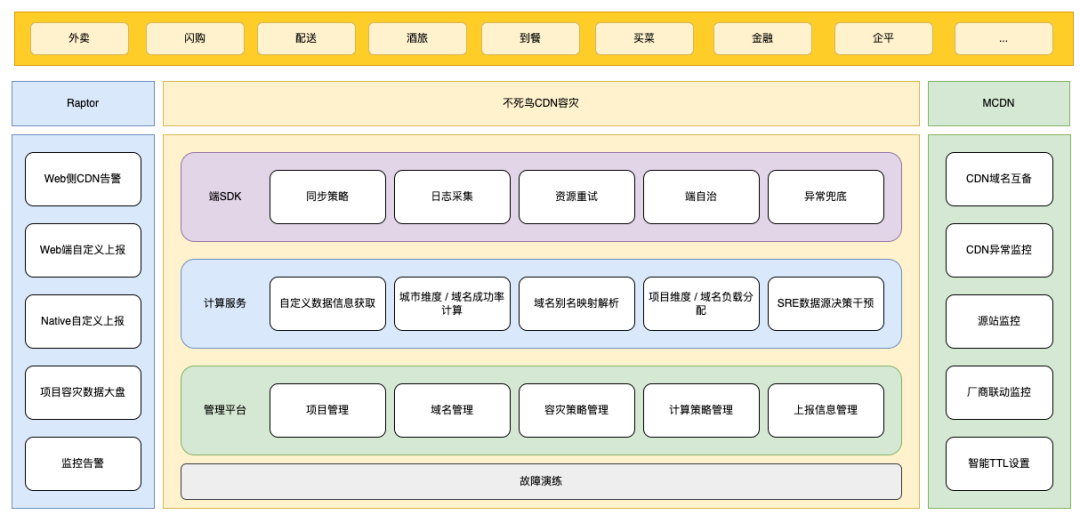Click the 项目容灾数据大盘 box
The image size is (1080, 515).
[83, 392]
